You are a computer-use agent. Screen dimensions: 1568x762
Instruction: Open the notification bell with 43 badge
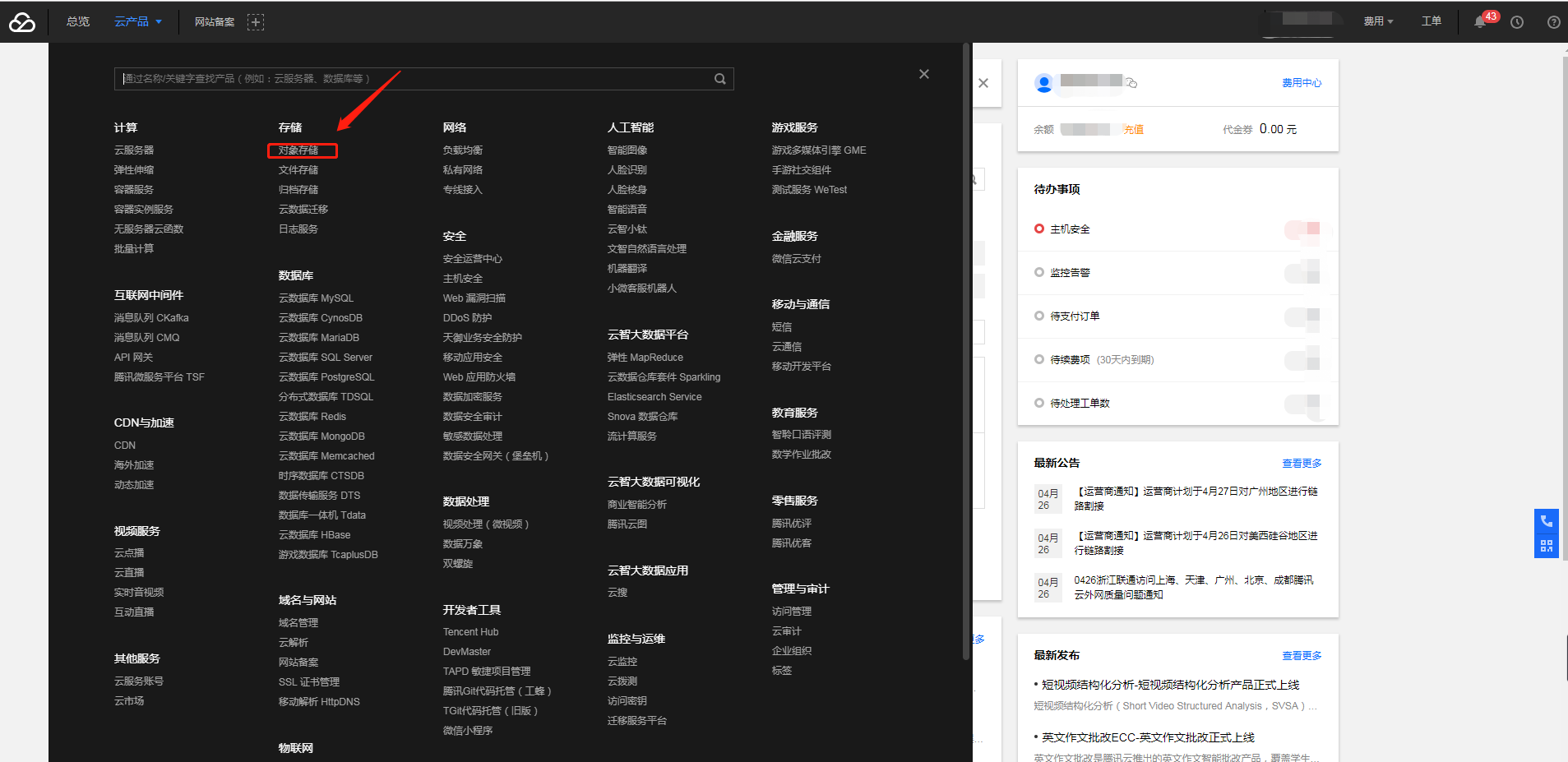(1481, 21)
